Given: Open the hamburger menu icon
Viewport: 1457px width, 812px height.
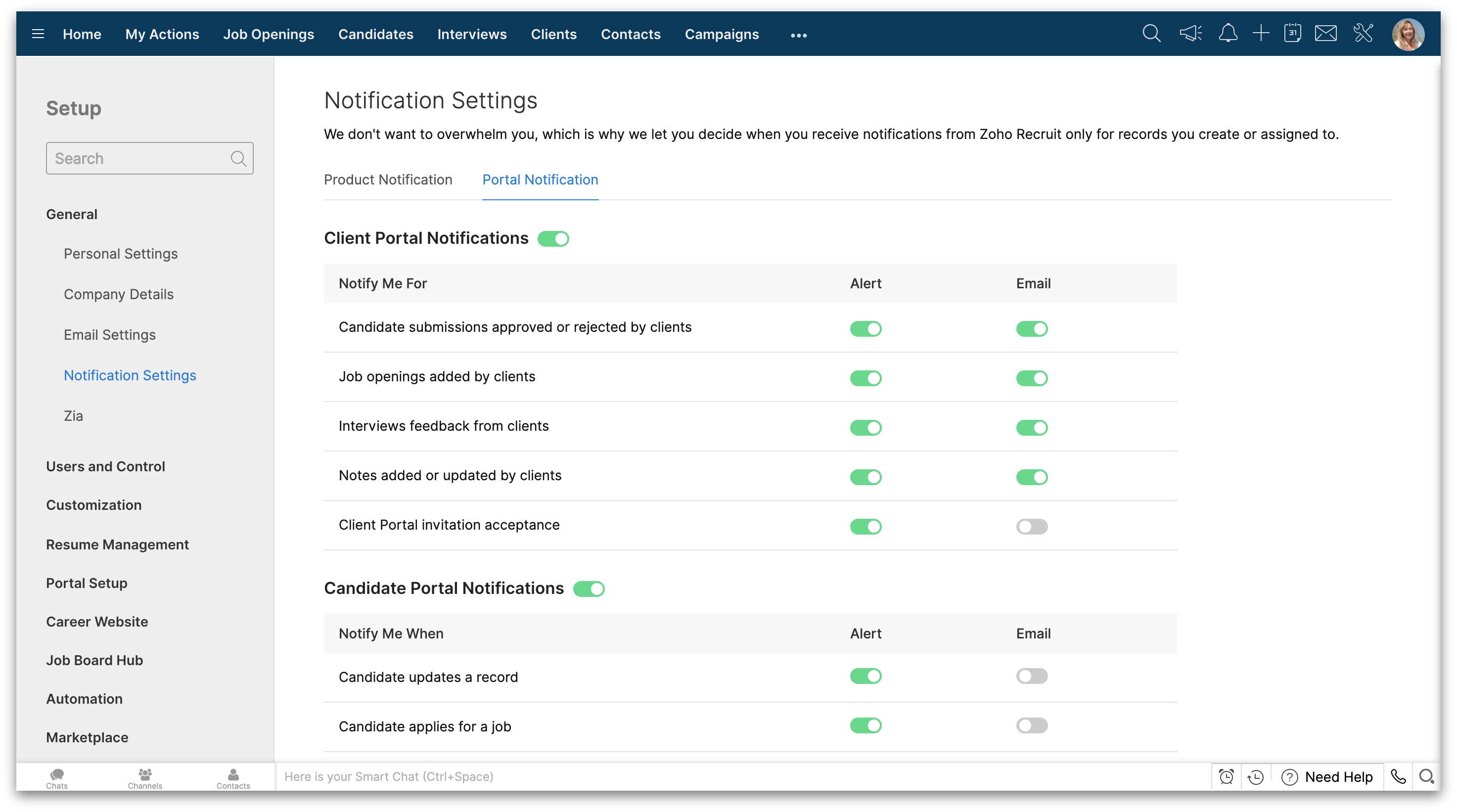Looking at the screenshot, I should (38, 34).
